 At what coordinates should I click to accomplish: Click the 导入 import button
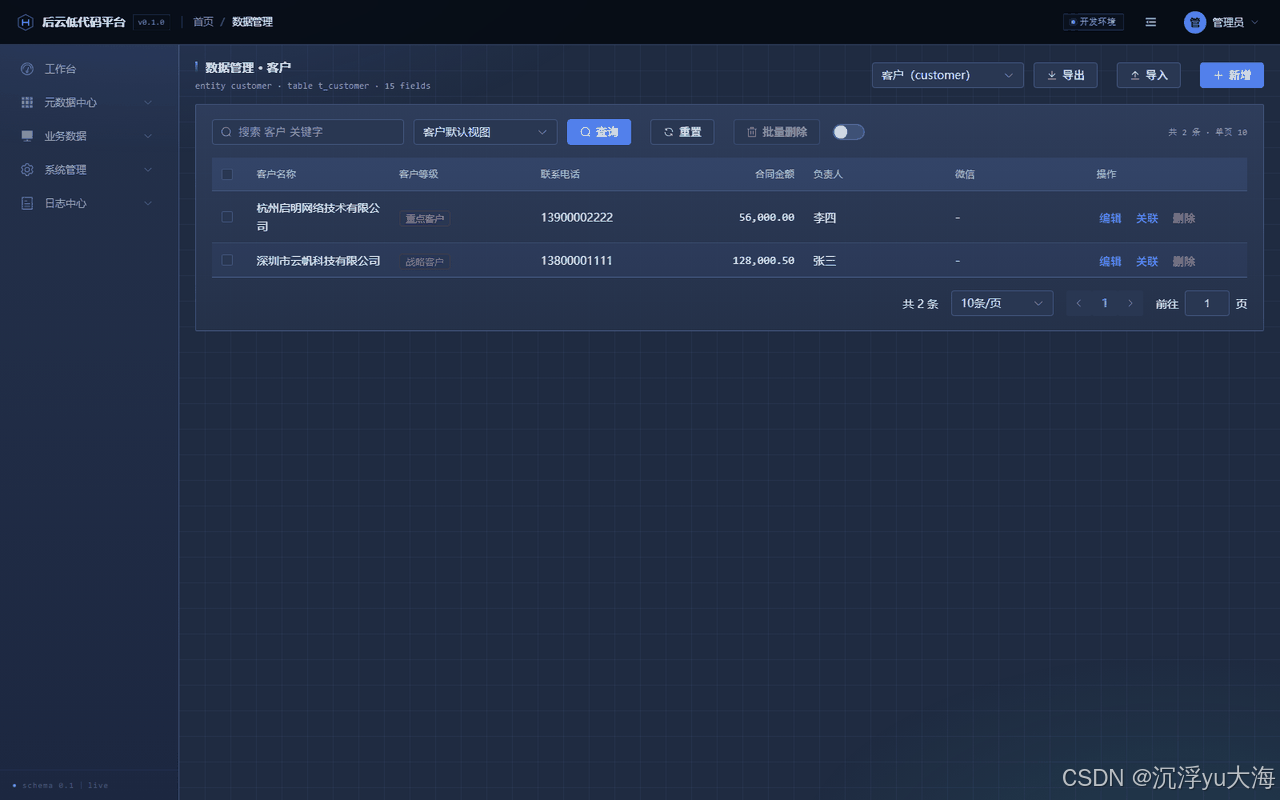[1149, 75]
